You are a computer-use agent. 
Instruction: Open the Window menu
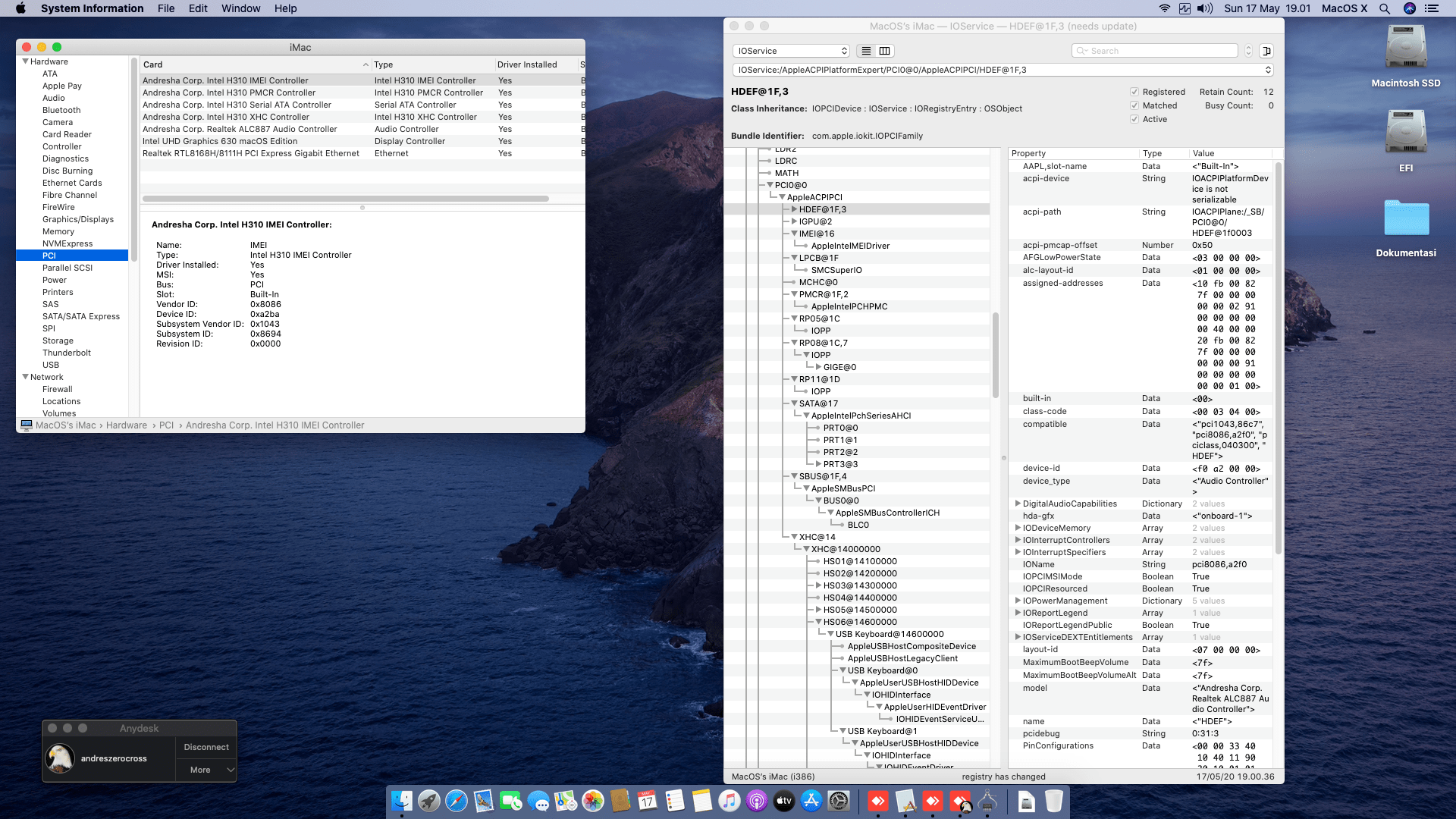coord(240,8)
